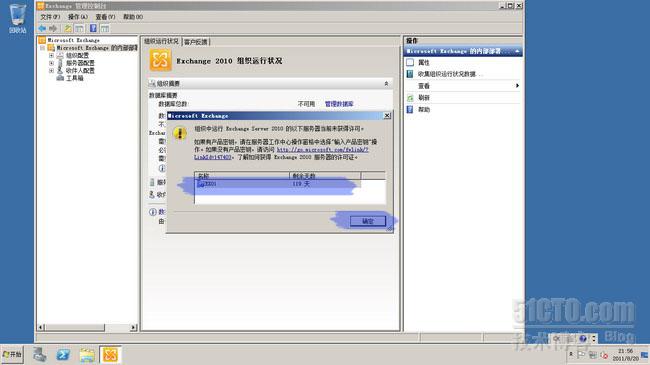This screenshot has width=650, height=365.
Task: Click 属性 in the actions pane
Action: point(424,63)
